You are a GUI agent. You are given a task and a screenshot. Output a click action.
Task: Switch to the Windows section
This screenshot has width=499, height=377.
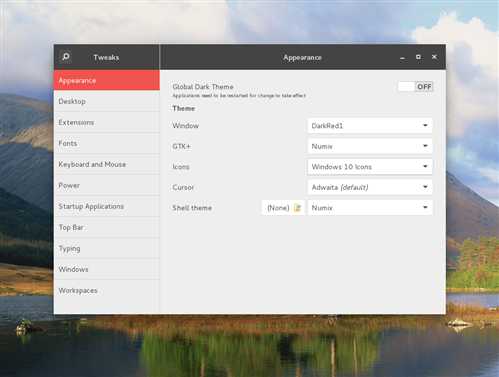(107, 269)
